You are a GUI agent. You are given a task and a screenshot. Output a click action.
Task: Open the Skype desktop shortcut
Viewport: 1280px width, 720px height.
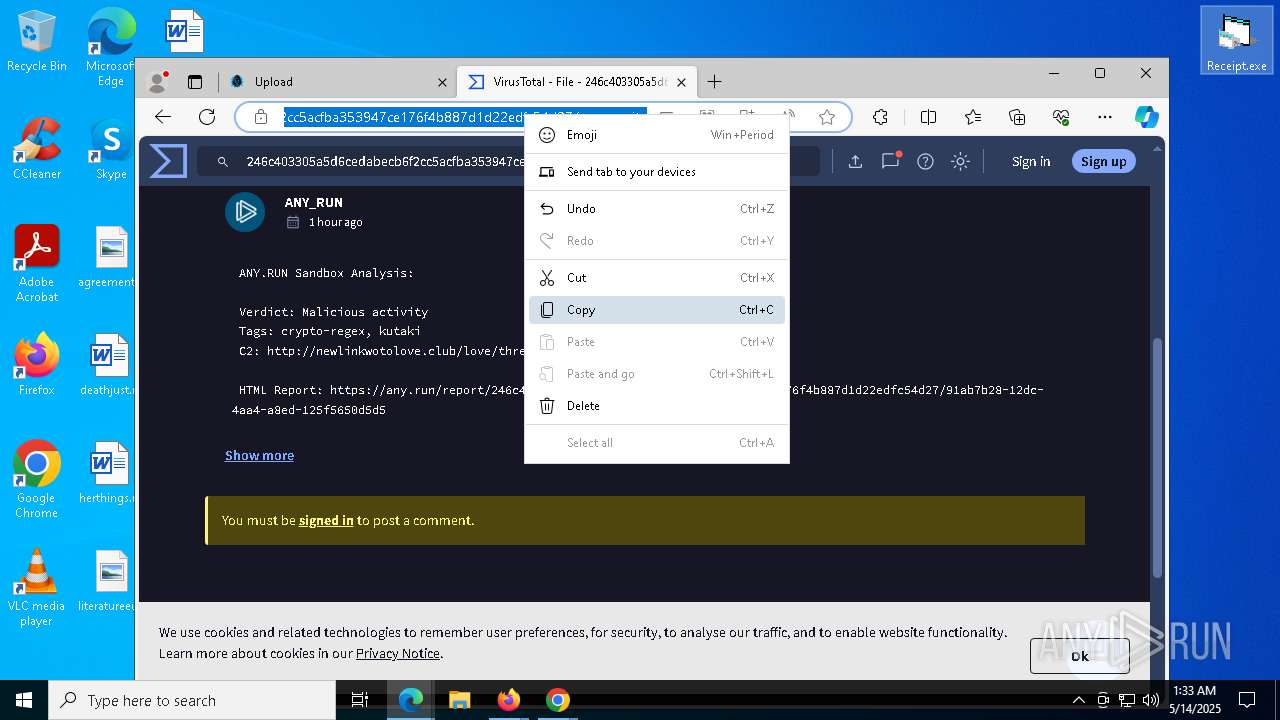[x=110, y=148]
